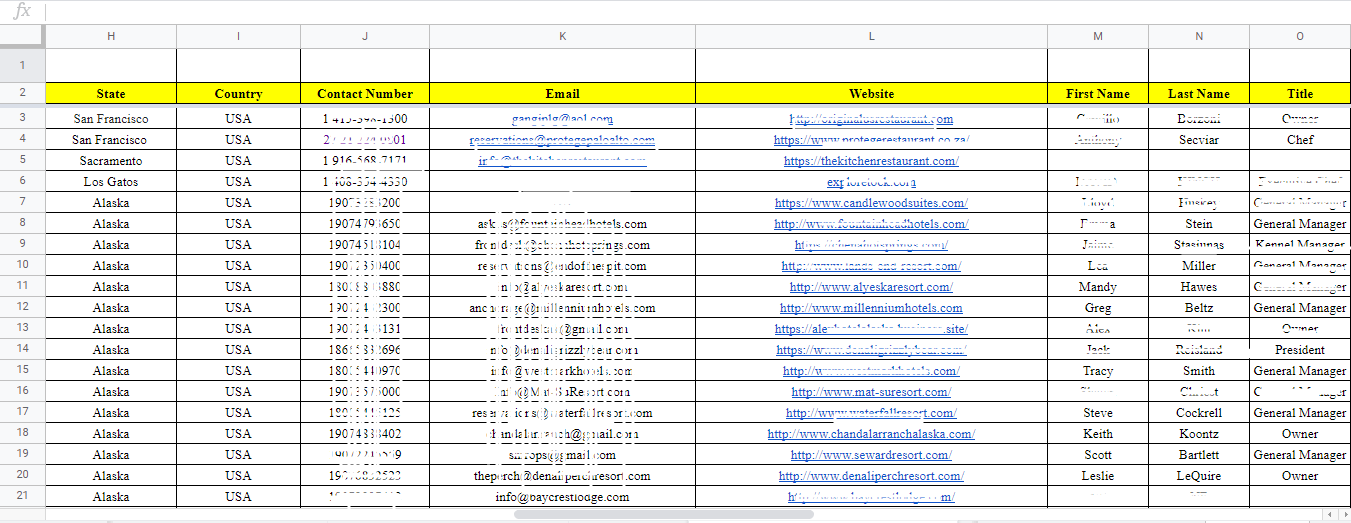
Task: Click the Kennel Manager title cell
Action: tap(1300, 245)
